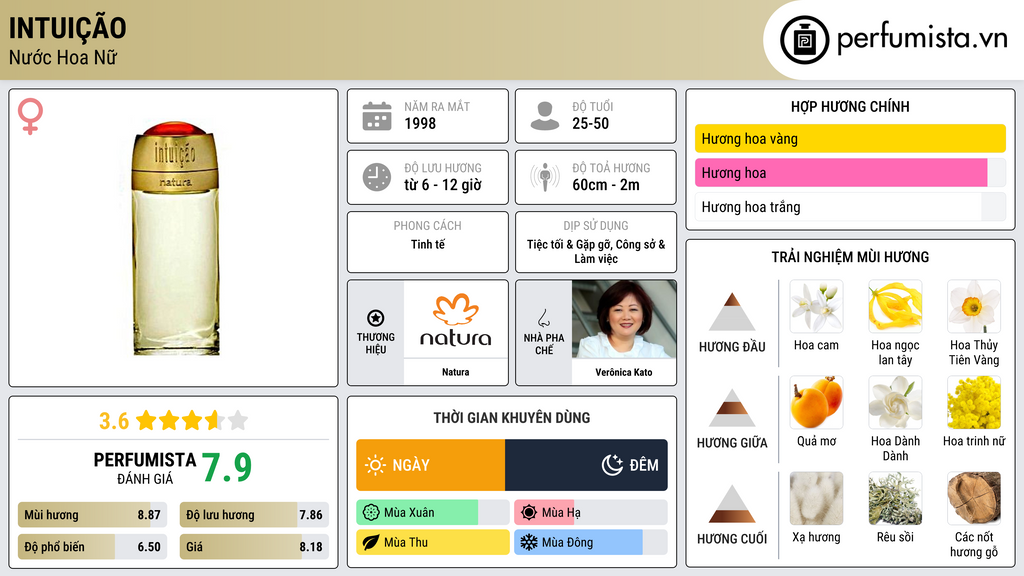
Task: Open the Hoa cam note image
Action: point(816,307)
